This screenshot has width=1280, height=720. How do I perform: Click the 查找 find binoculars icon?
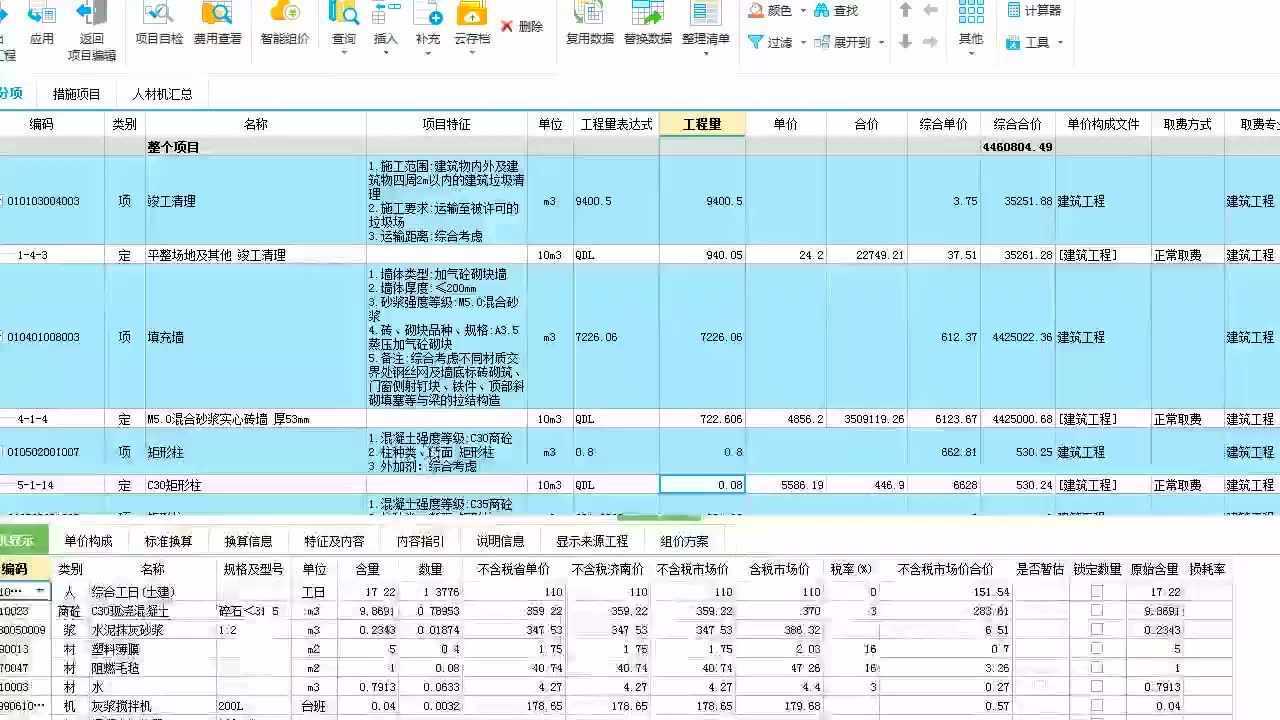(x=822, y=10)
